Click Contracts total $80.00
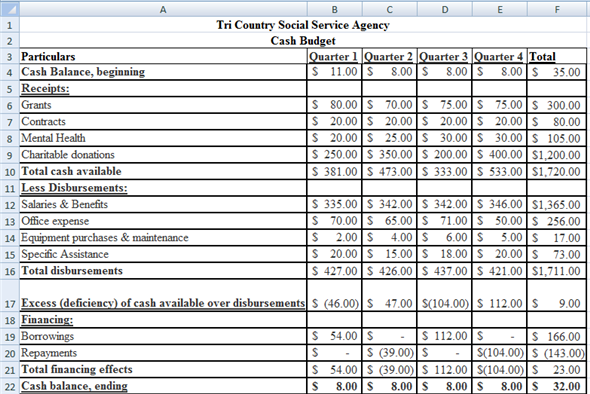590x394 pixels. point(557,122)
